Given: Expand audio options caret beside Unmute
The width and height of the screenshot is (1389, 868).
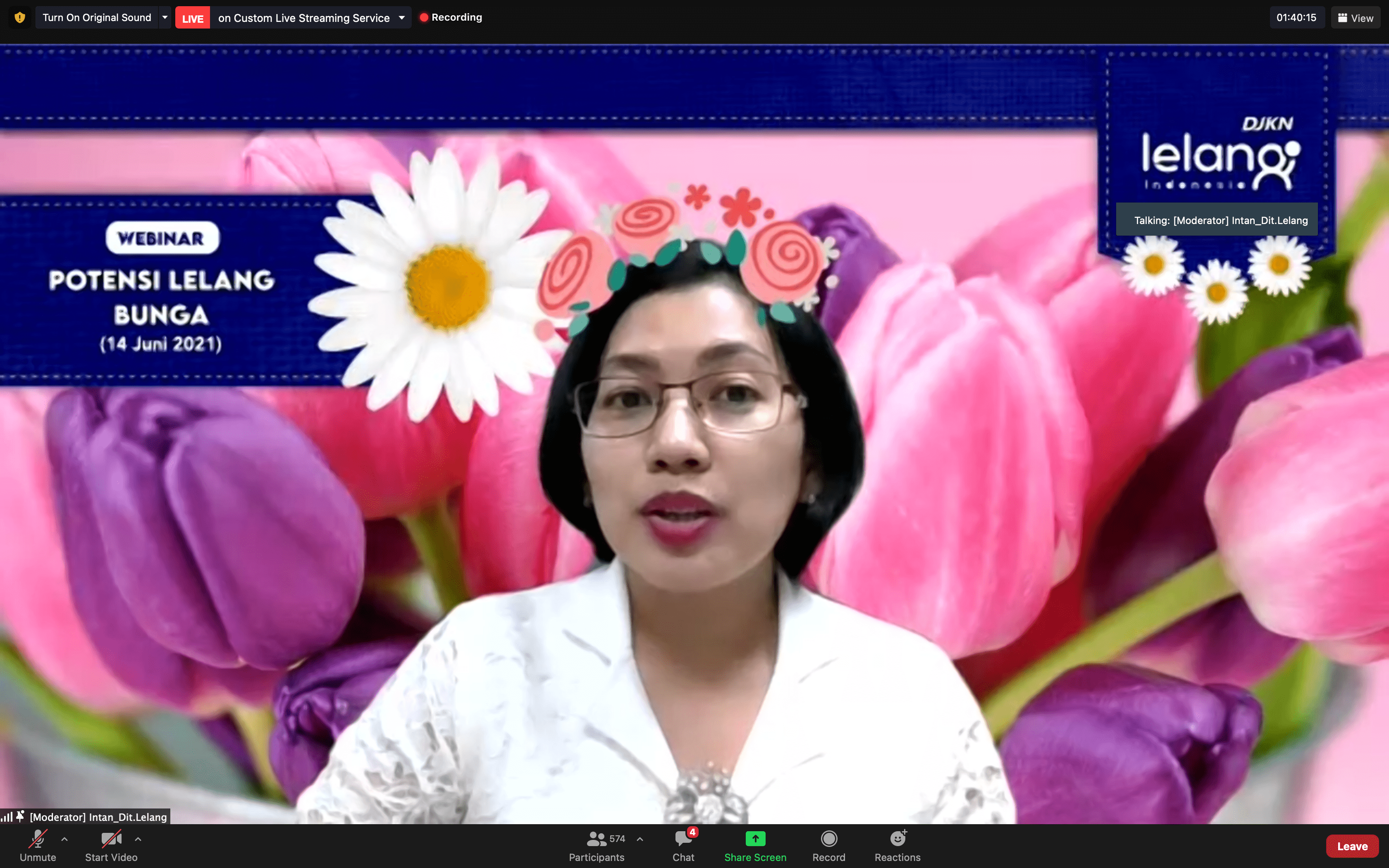Looking at the screenshot, I should (x=64, y=839).
